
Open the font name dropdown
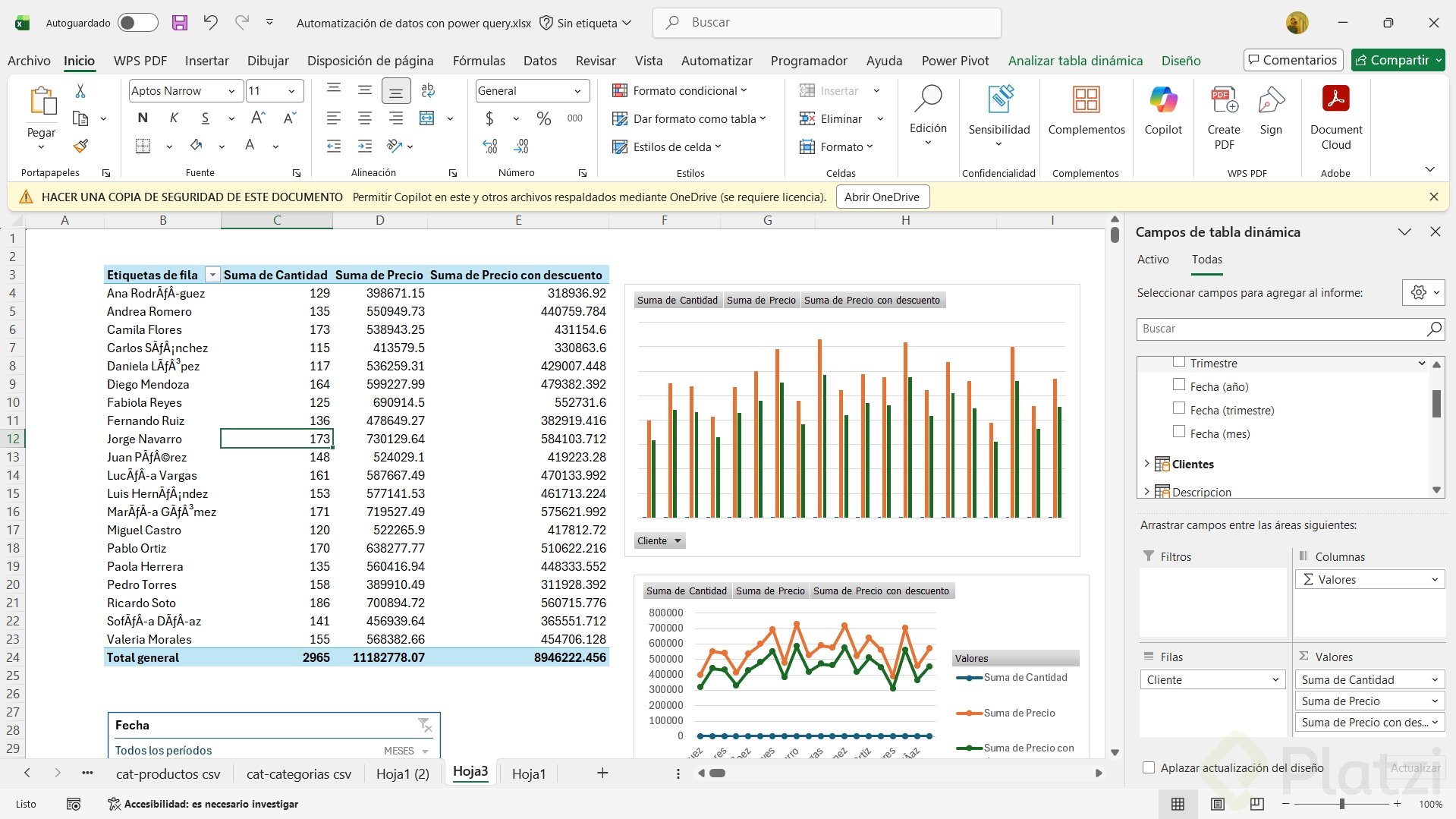click(x=231, y=91)
